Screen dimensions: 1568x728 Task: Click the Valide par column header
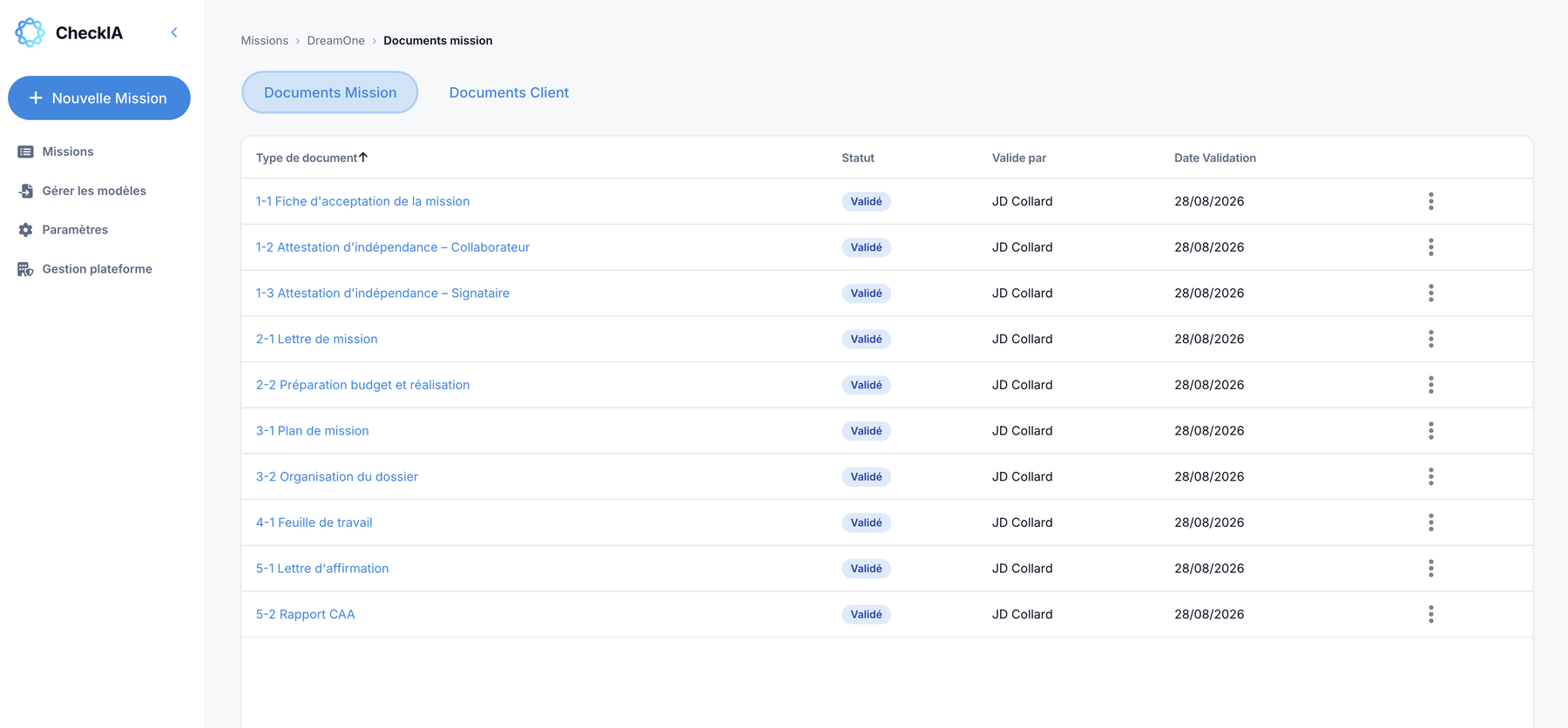click(x=1019, y=158)
